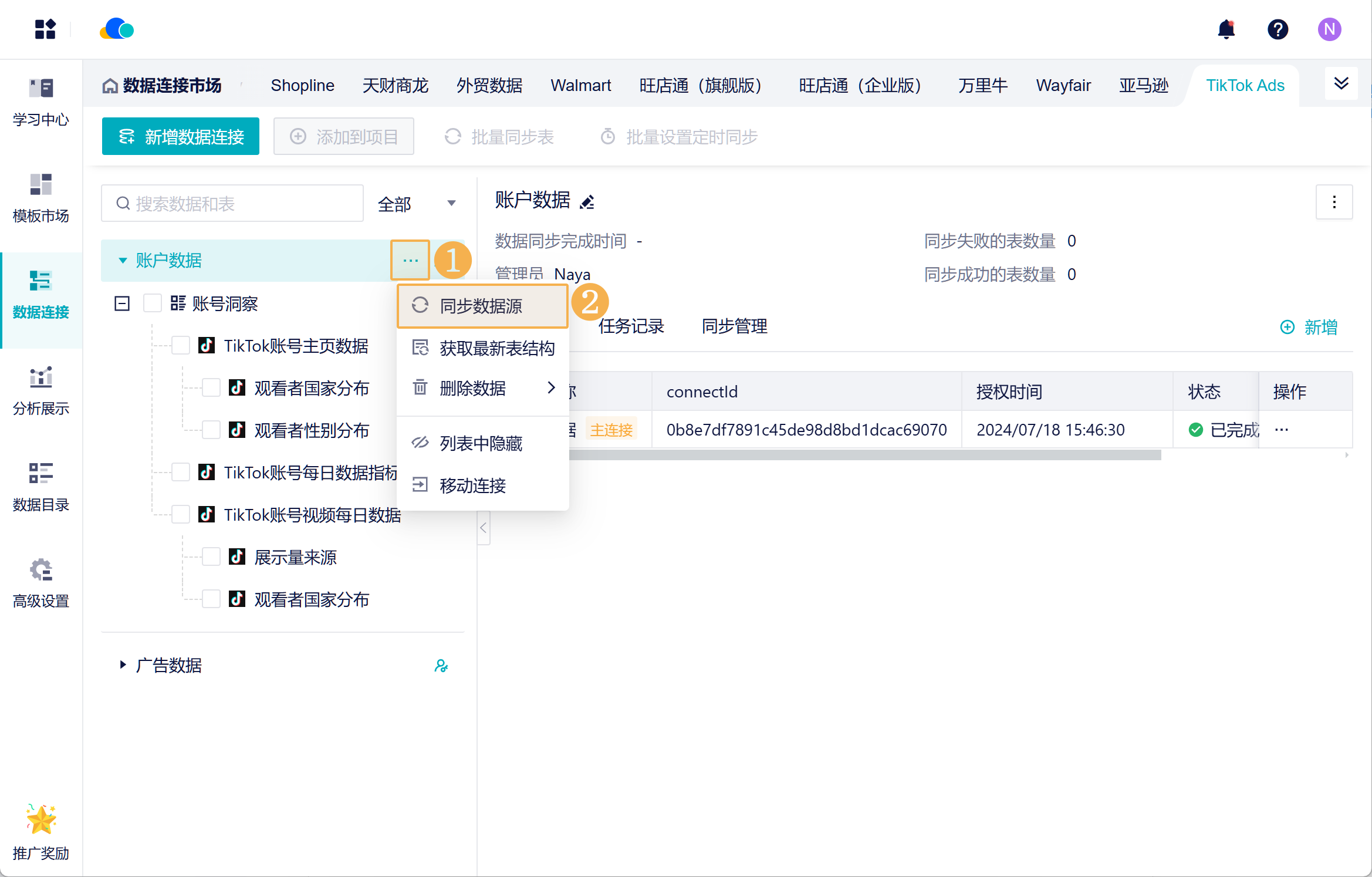Screen dimensions: 1372x877
Task: Expand the tab overflow double chevron
Action: [1341, 84]
